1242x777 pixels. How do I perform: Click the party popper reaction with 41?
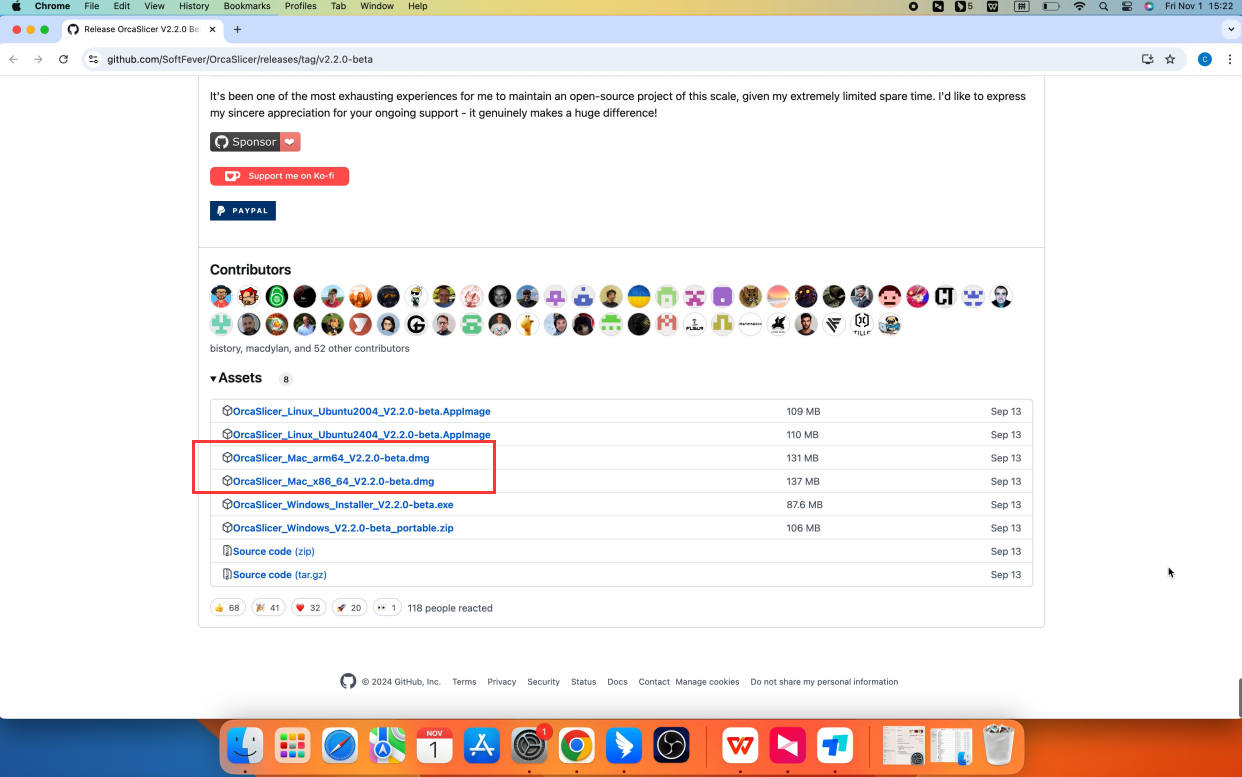[x=268, y=608]
